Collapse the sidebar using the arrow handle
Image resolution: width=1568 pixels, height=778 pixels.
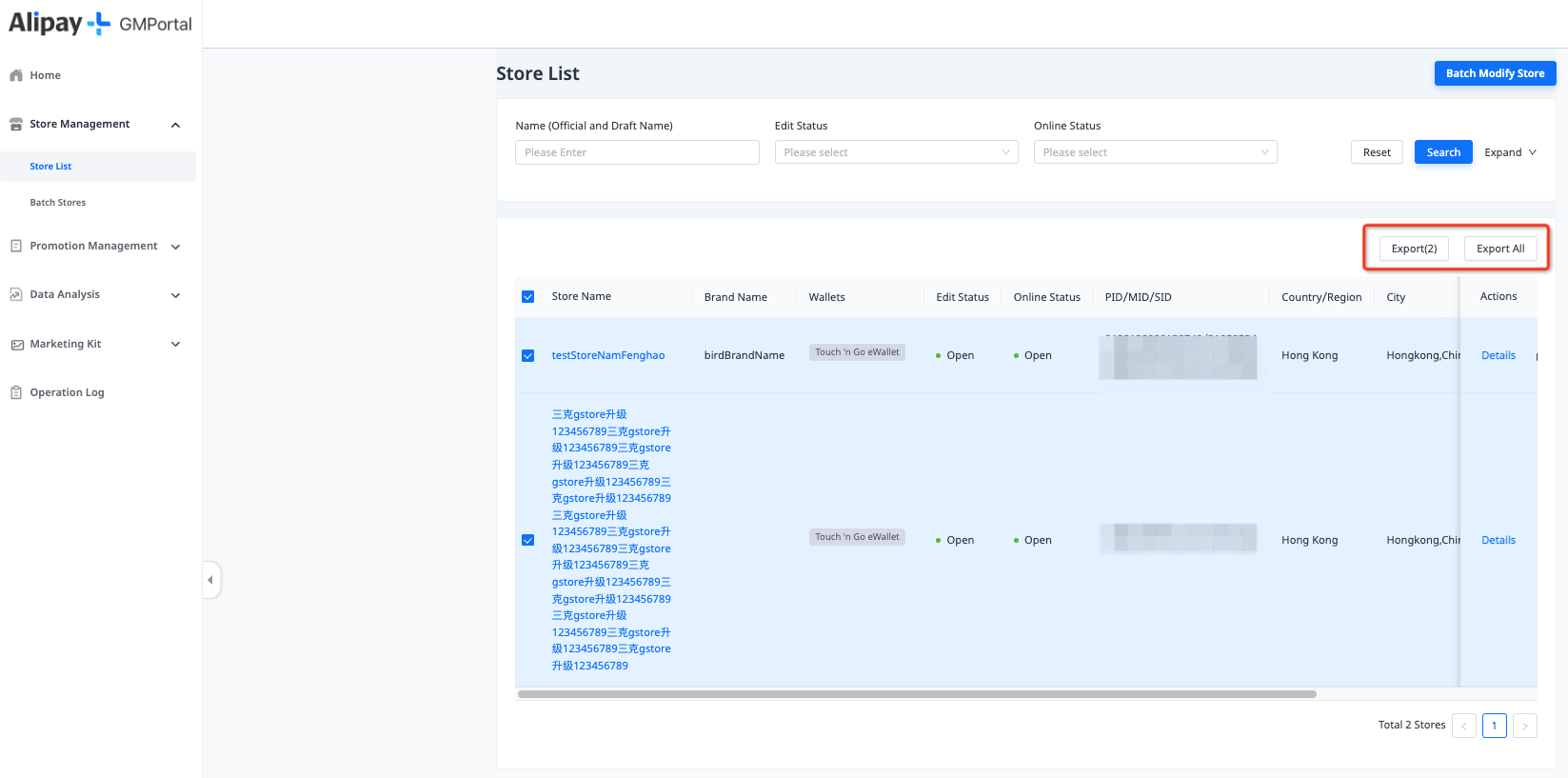210,580
